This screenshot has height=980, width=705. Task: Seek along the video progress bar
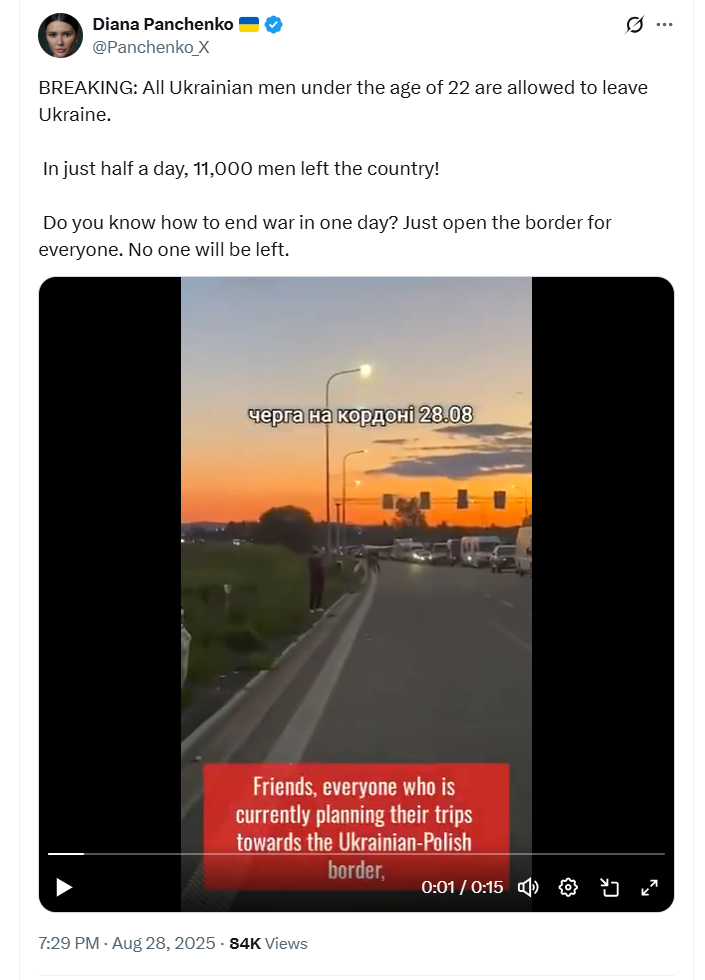coord(356,853)
